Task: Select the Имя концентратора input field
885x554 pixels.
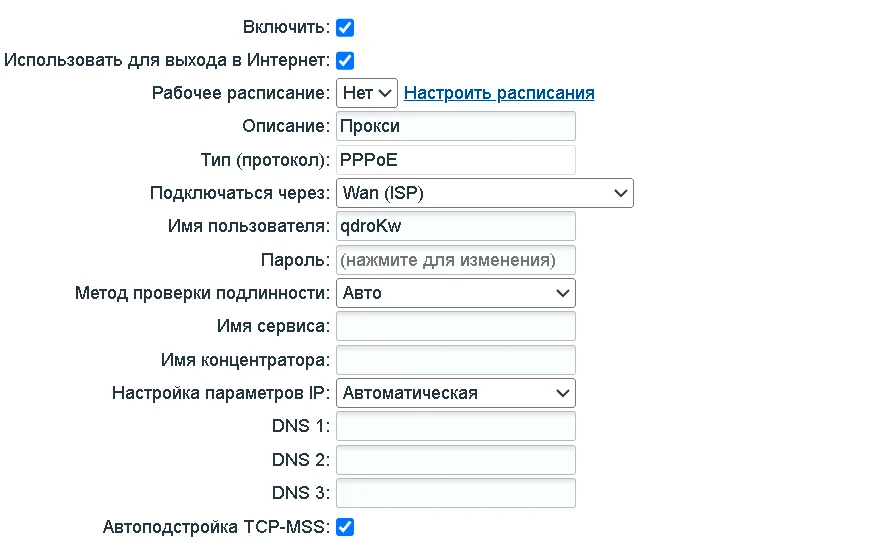Action: [456, 360]
